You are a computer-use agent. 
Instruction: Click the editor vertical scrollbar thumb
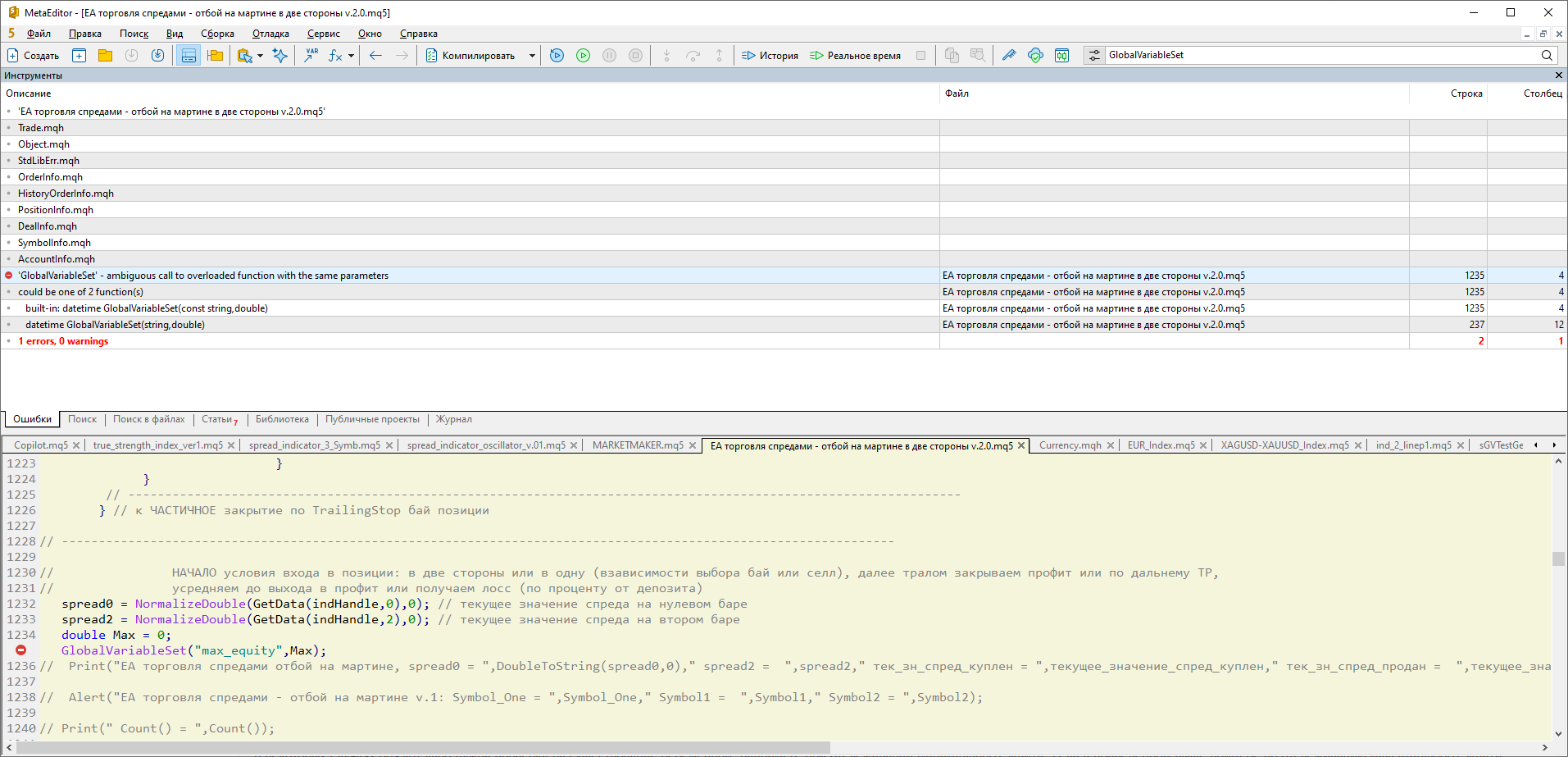(1558, 559)
